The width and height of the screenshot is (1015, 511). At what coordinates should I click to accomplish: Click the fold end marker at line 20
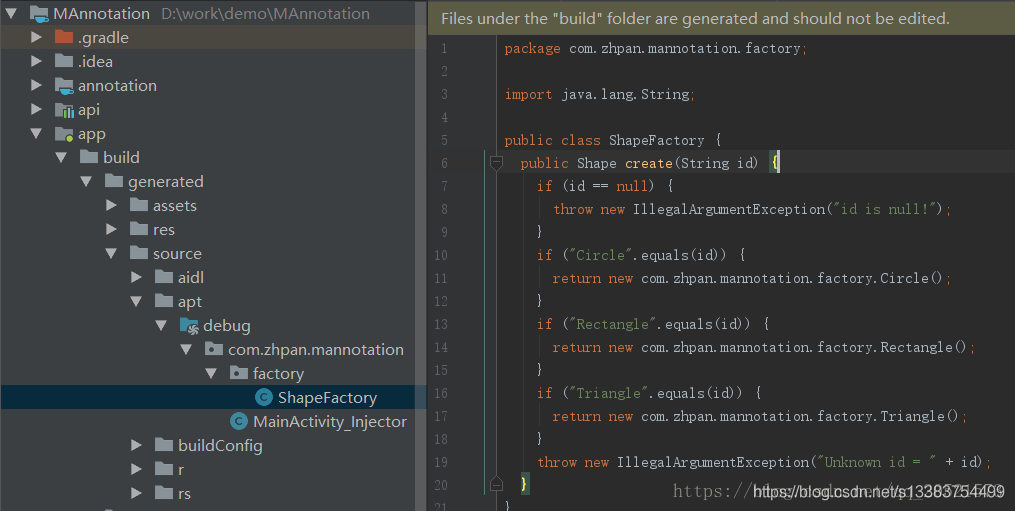496,484
